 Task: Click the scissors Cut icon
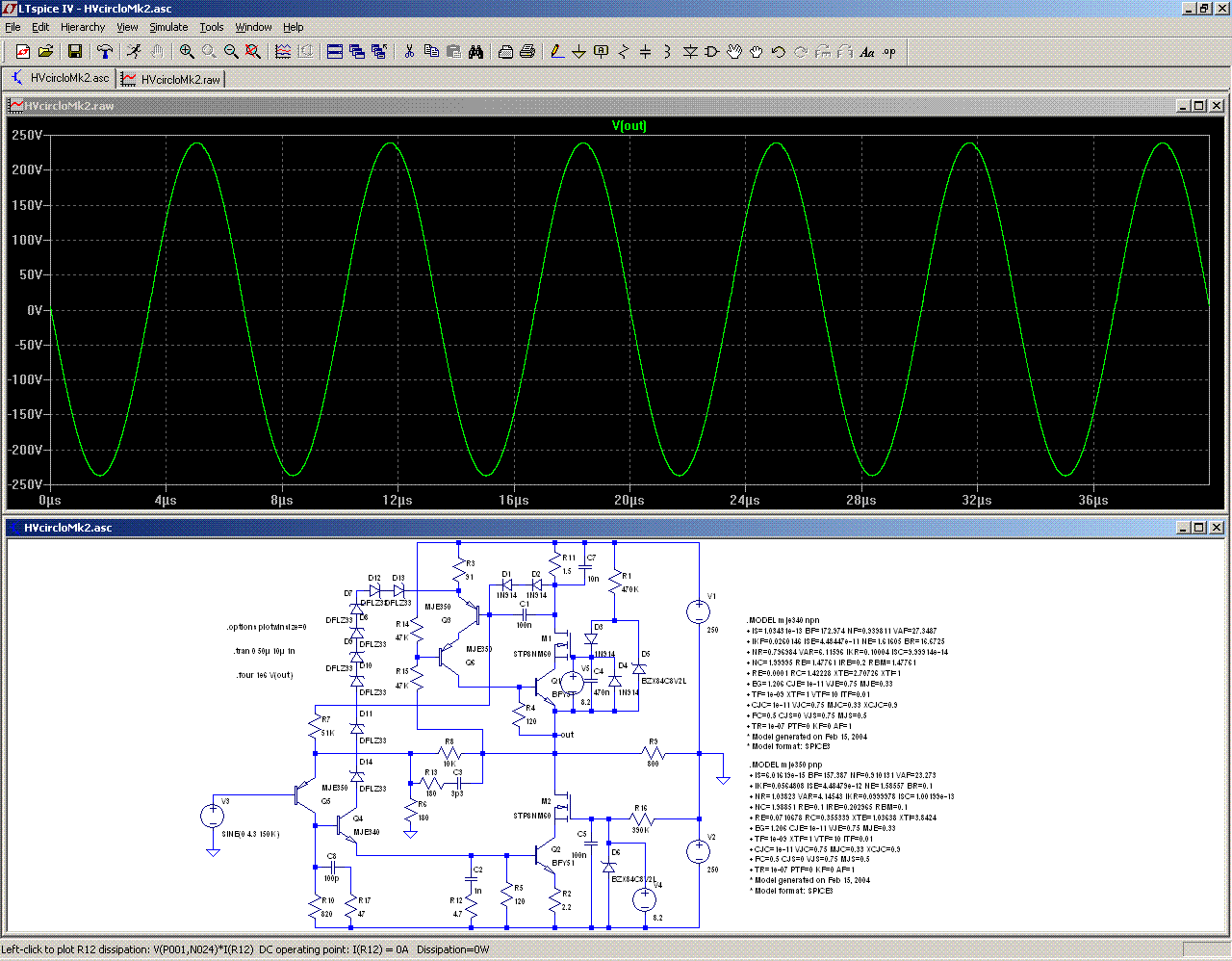coord(409,52)
